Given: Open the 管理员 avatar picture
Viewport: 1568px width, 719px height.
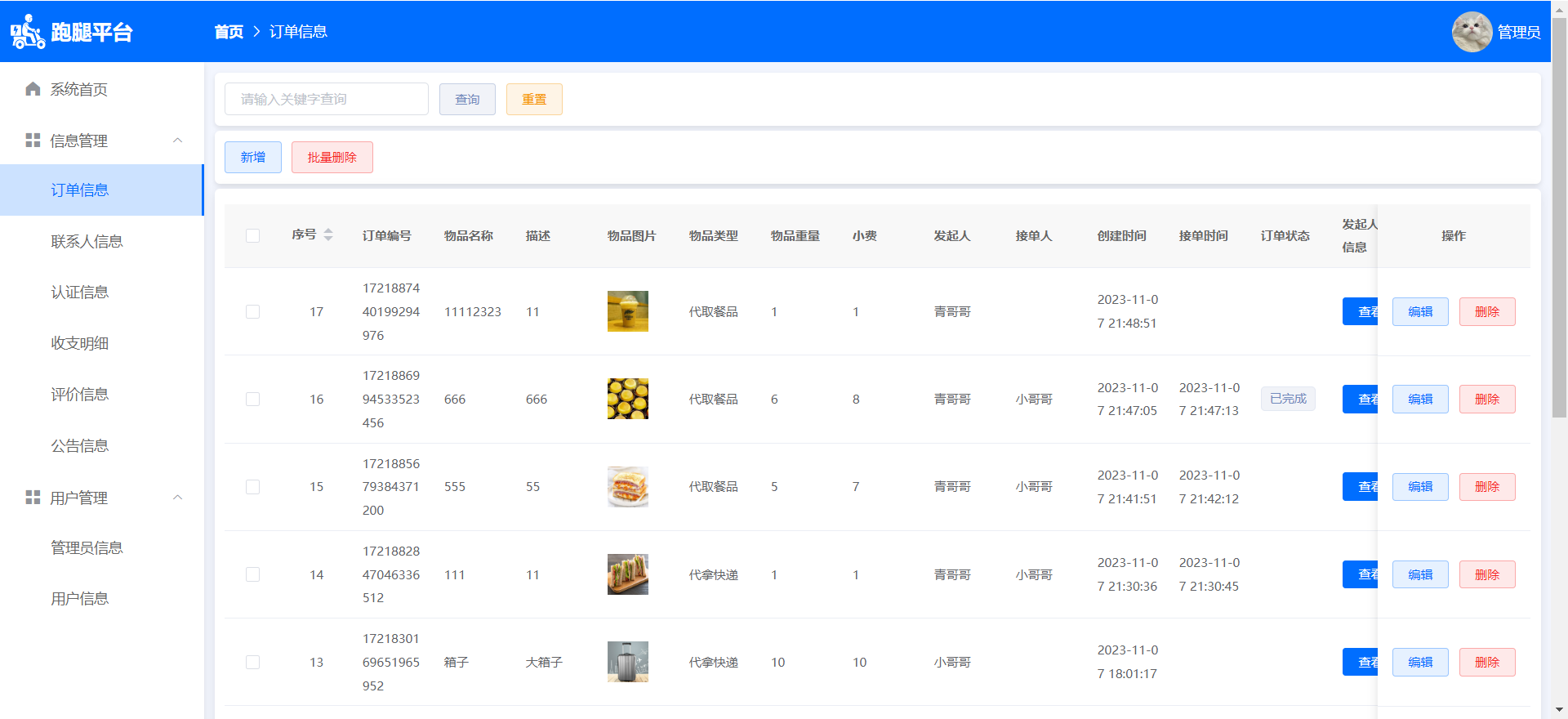Looking at the screenshot, I should click(x=1472, y=32).
